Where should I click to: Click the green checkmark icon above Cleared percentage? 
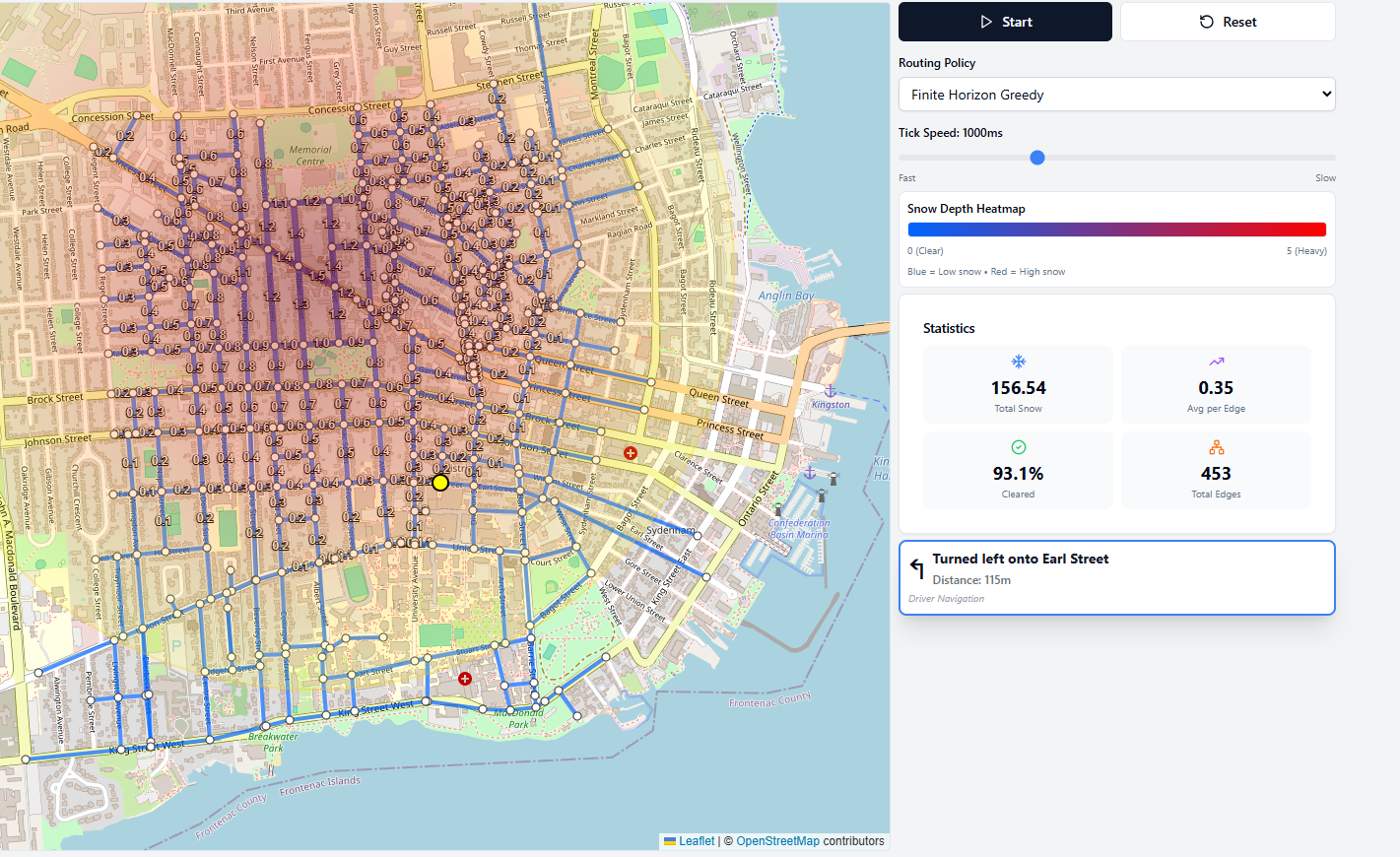coord(1018,448)
